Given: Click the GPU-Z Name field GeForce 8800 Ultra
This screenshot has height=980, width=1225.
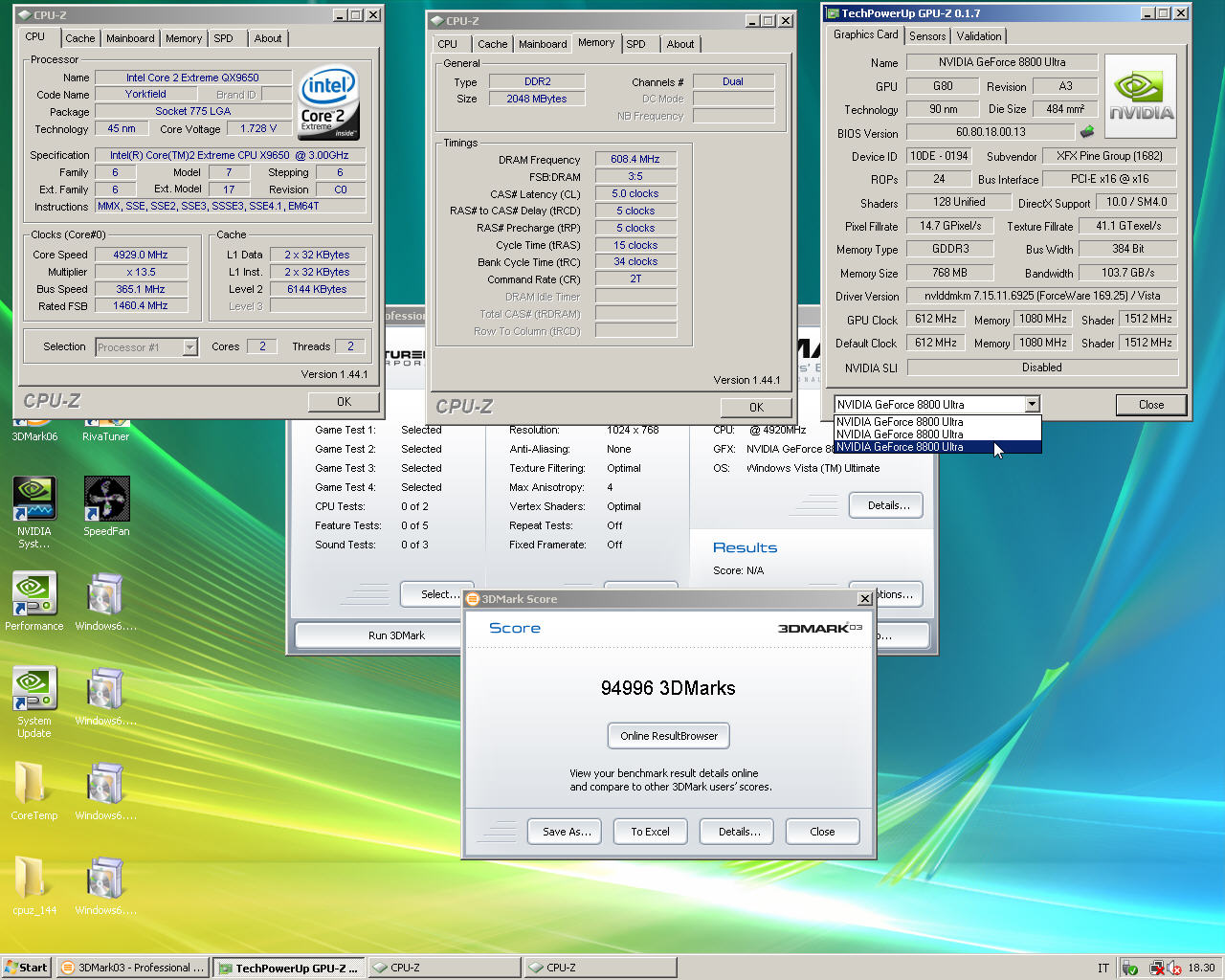Looking at the screenshot, I should tap(1001, 62).
